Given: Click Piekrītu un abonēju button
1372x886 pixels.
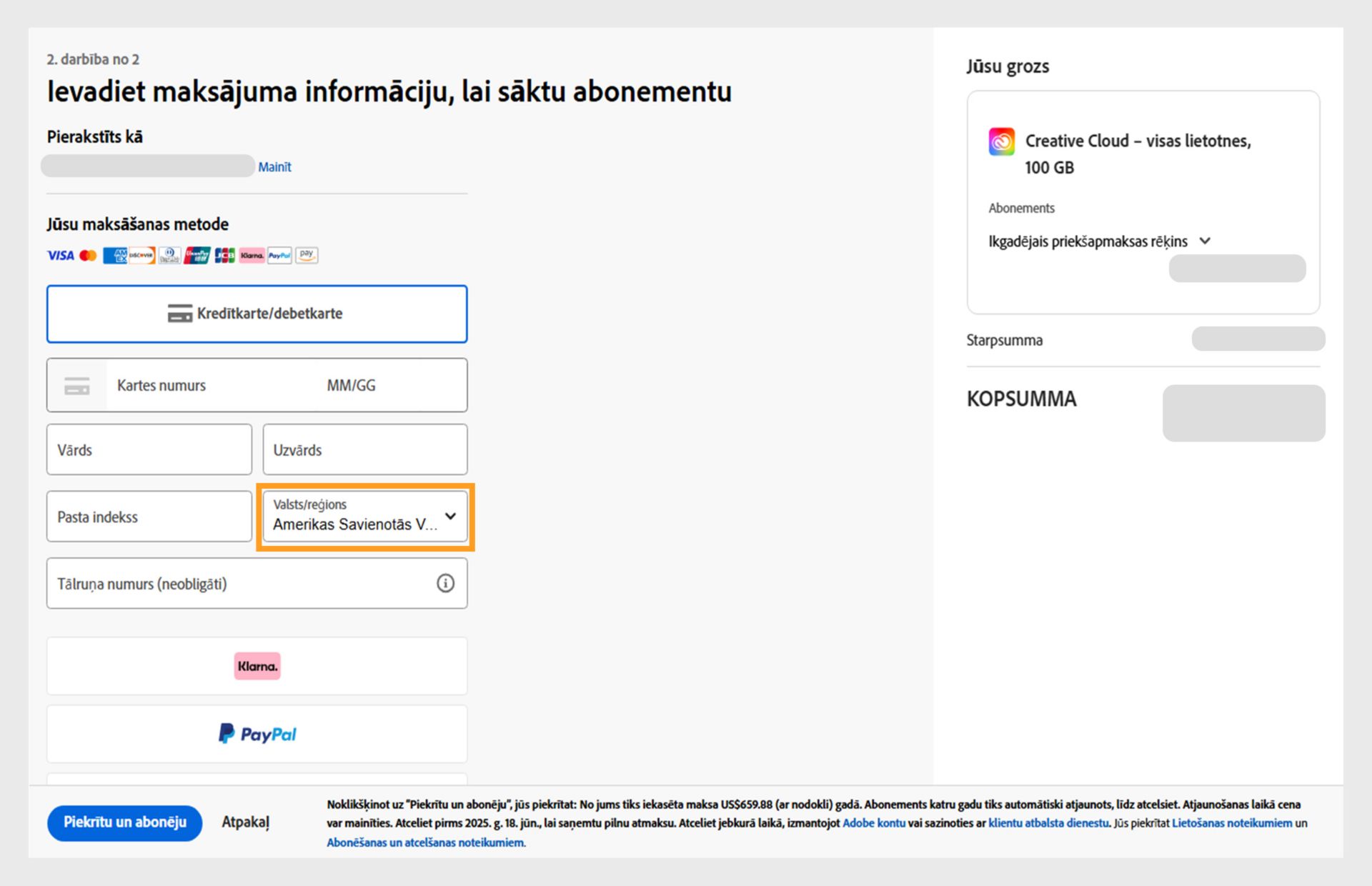Looking at the screenshot, I should click(x=124, y=822).
